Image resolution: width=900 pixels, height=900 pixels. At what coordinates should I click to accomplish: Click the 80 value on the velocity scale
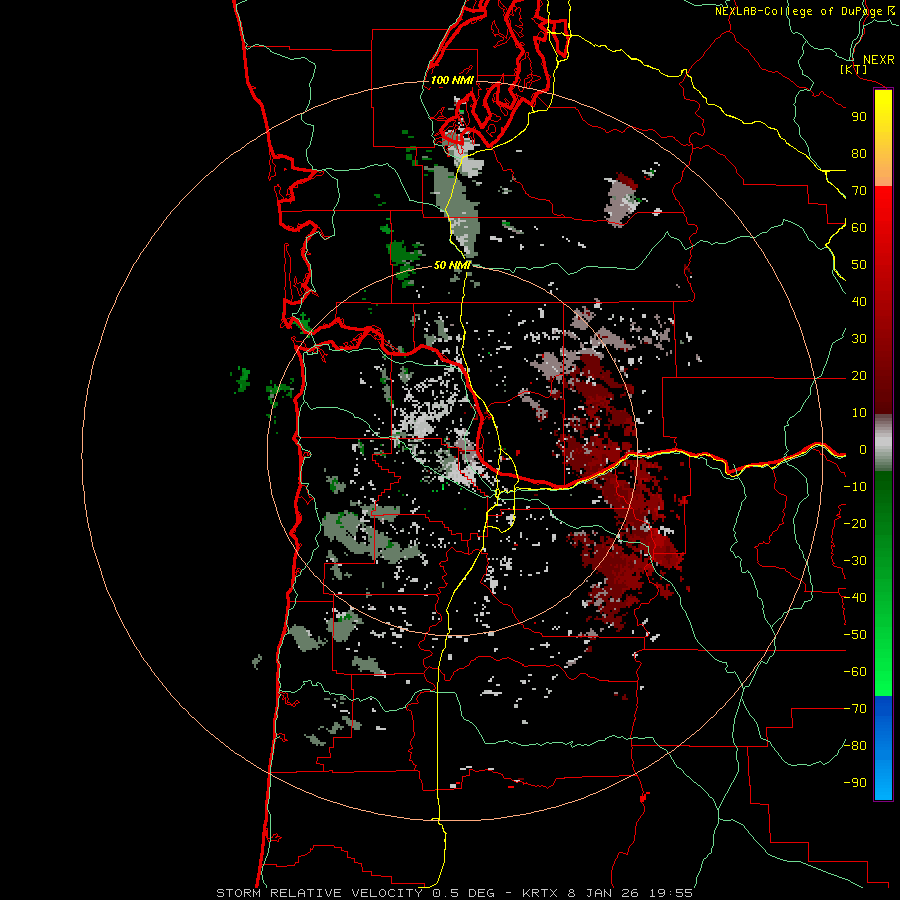(x=859, y=153)
